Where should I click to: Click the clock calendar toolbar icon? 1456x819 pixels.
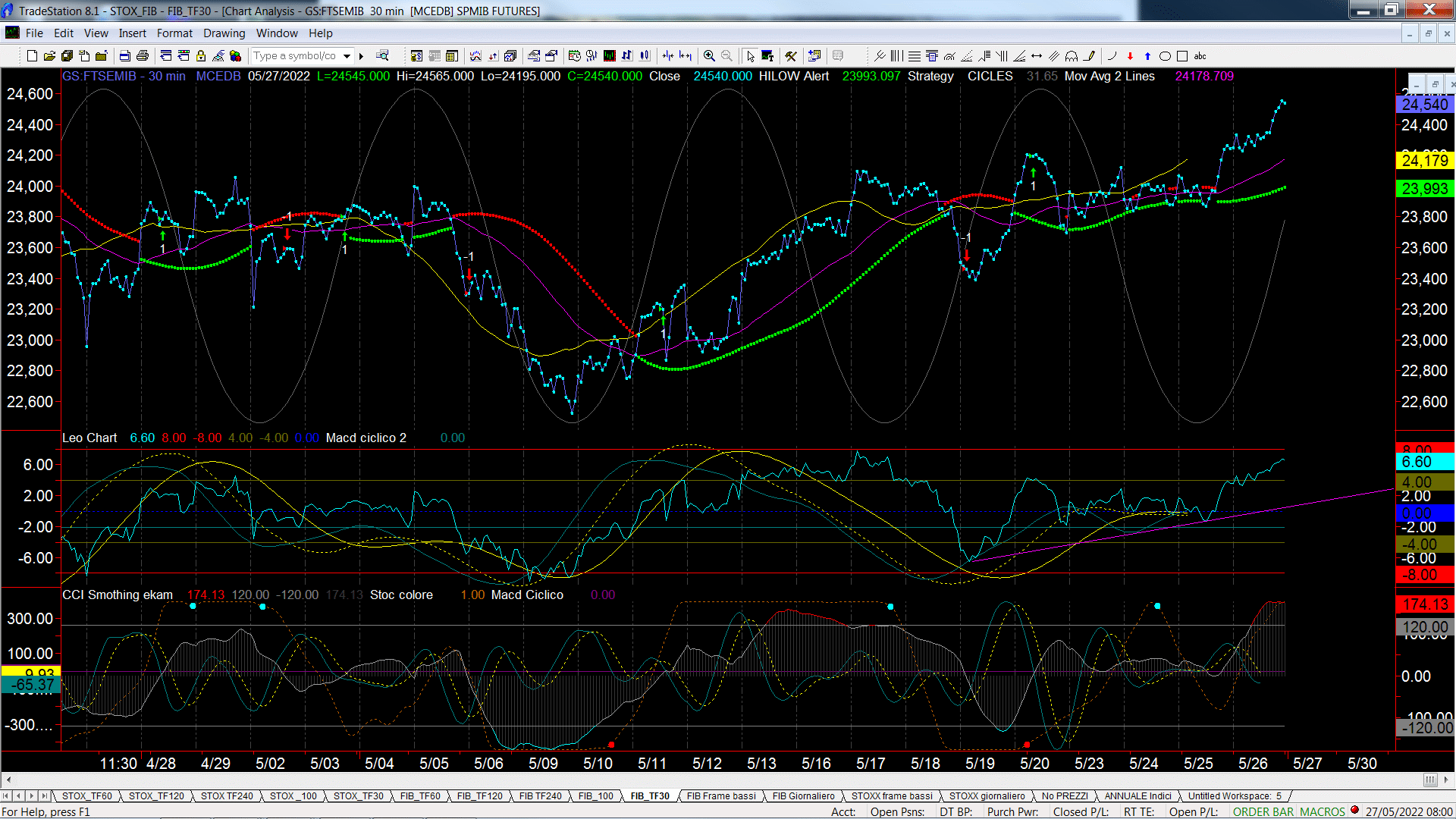[574, 56]
